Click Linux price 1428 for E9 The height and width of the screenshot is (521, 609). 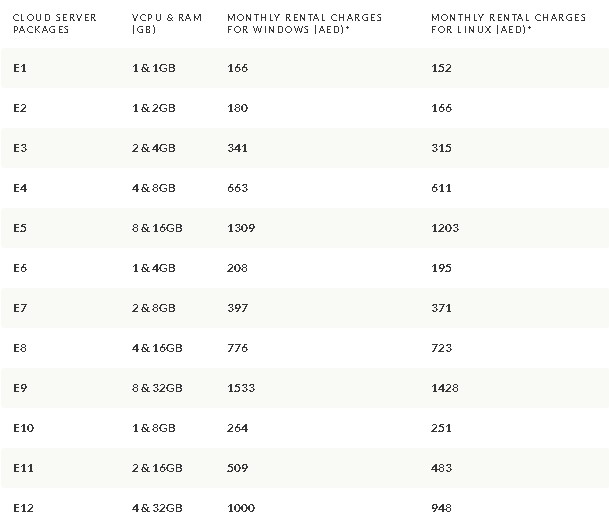coord(445,388)
